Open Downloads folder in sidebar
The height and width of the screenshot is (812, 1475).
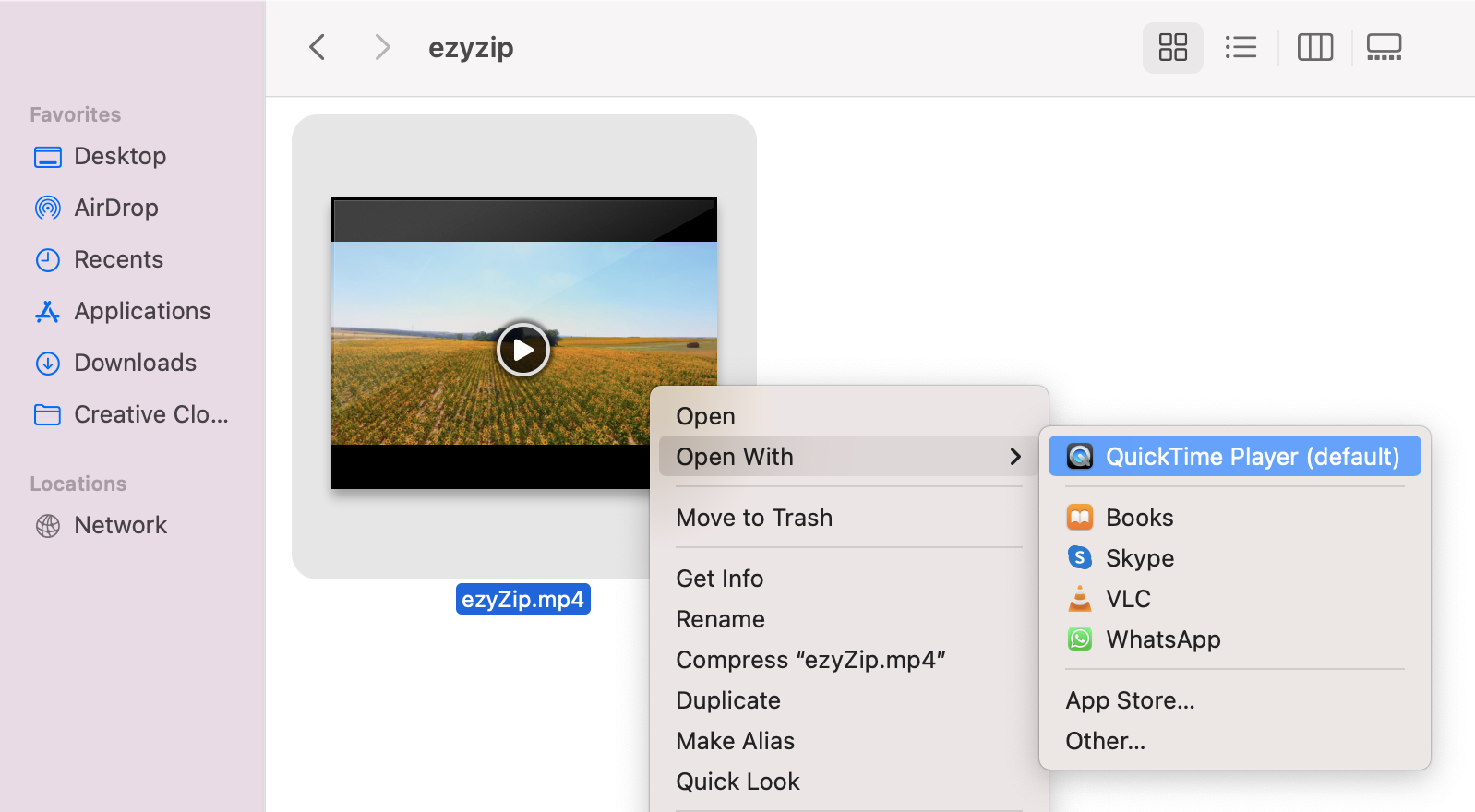tap(135, 363)
